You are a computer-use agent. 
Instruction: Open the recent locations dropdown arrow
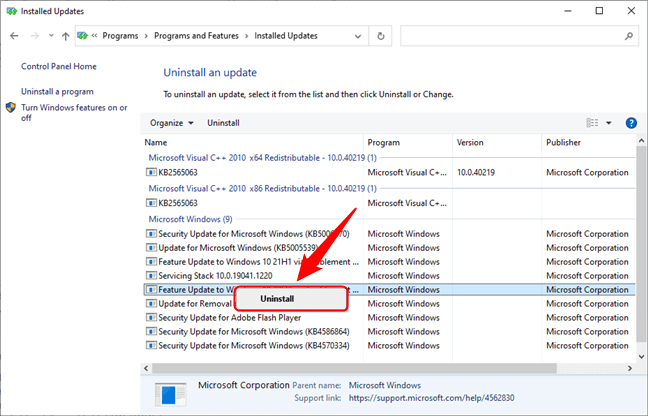click(51, 36)
